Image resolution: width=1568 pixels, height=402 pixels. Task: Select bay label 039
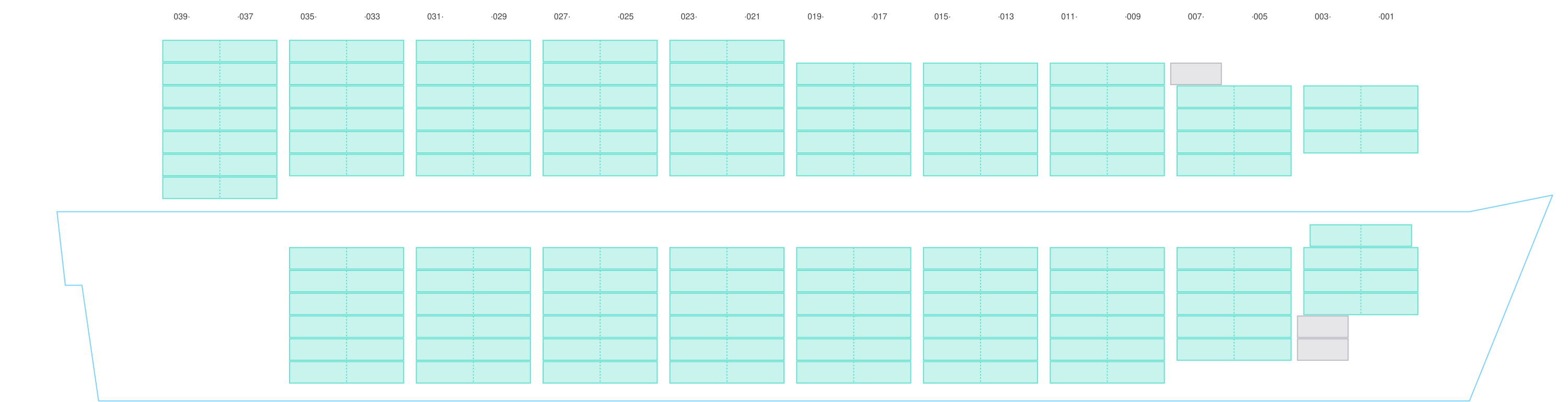point(181,16)
